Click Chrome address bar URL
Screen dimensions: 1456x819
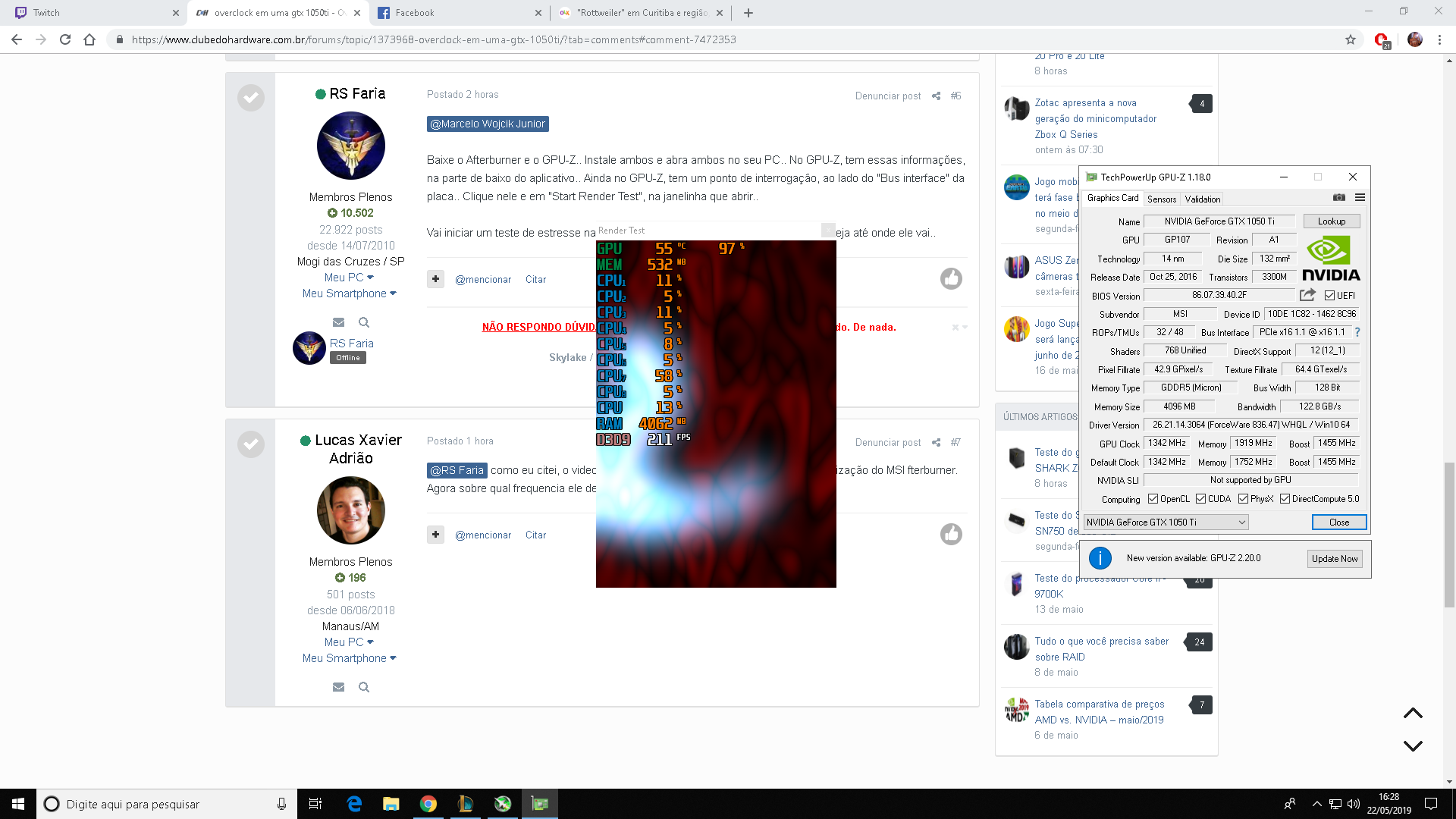[x=434, y=39]
